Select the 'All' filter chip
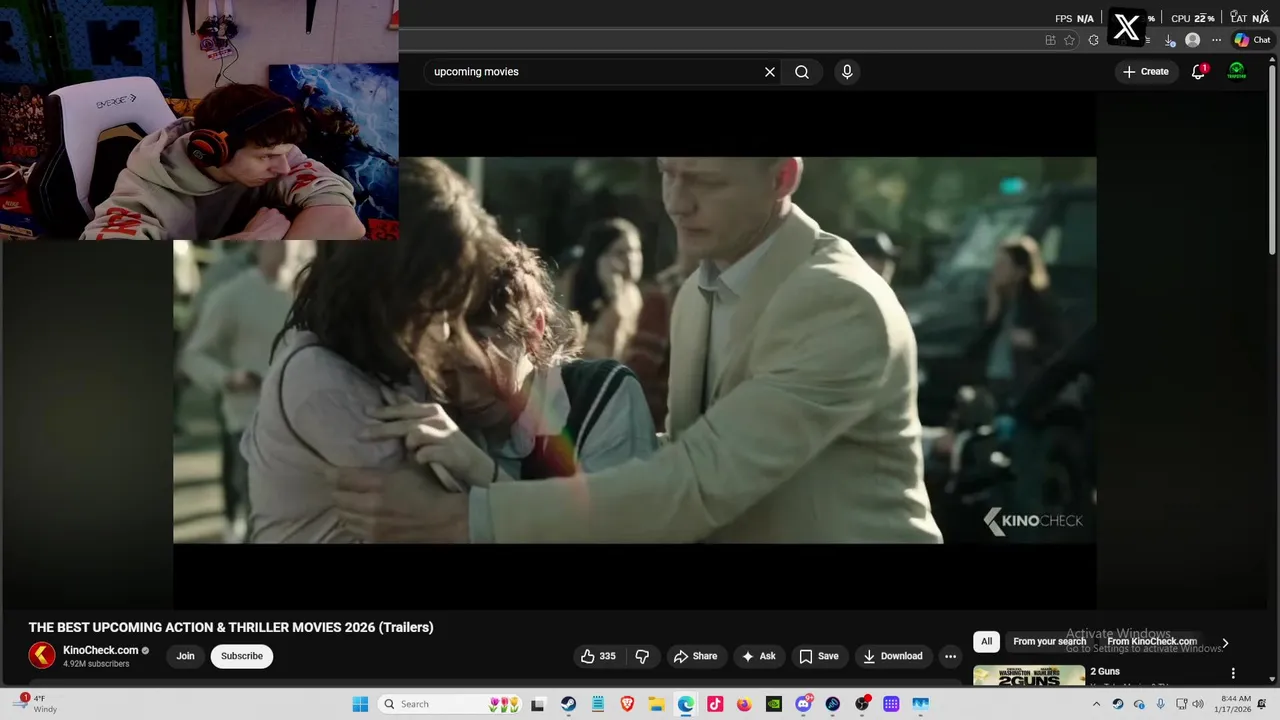Image resolution: width=1280 pixels, height=720 pixels. [986, 642]
